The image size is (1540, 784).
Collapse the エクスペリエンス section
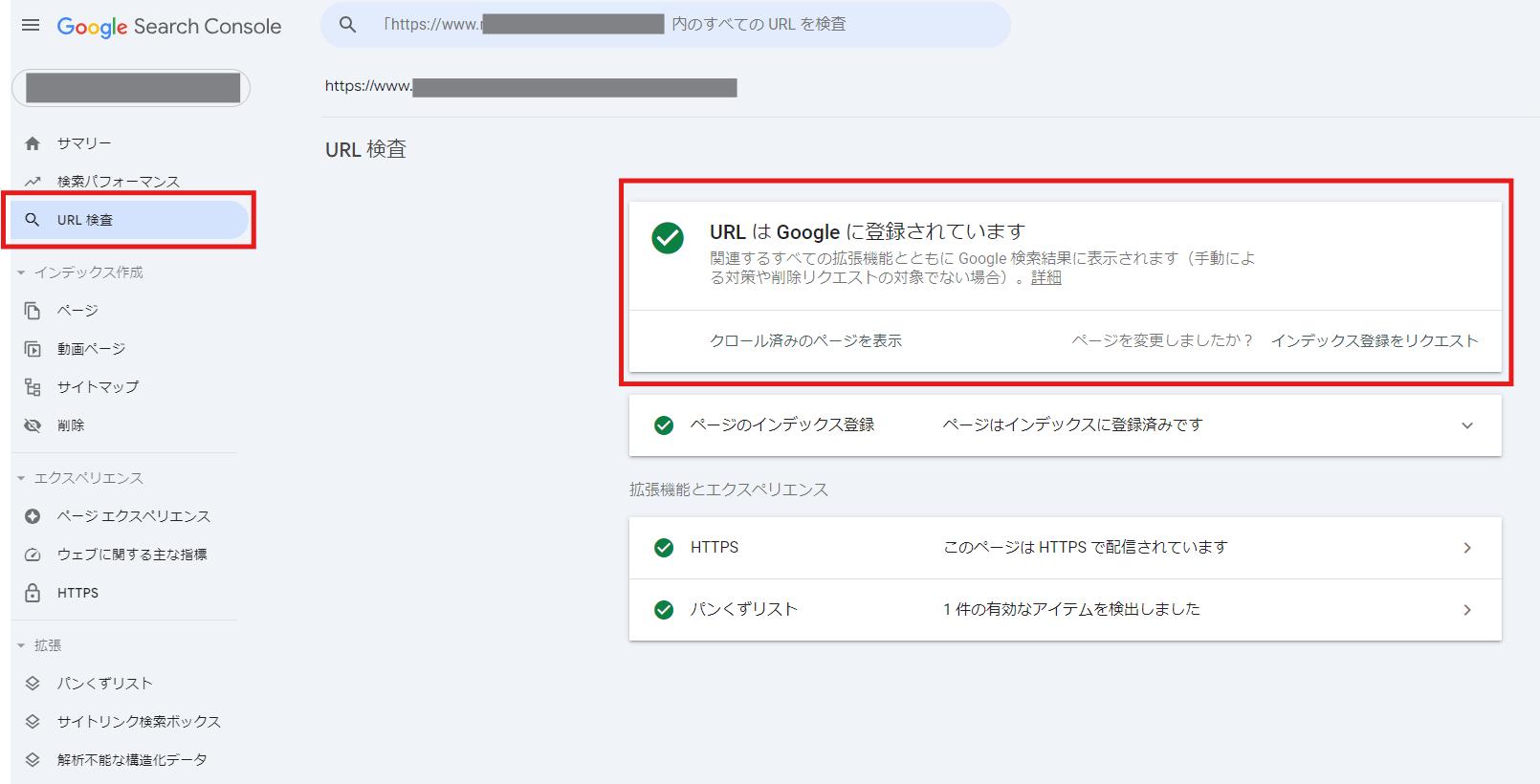point(21,478)
